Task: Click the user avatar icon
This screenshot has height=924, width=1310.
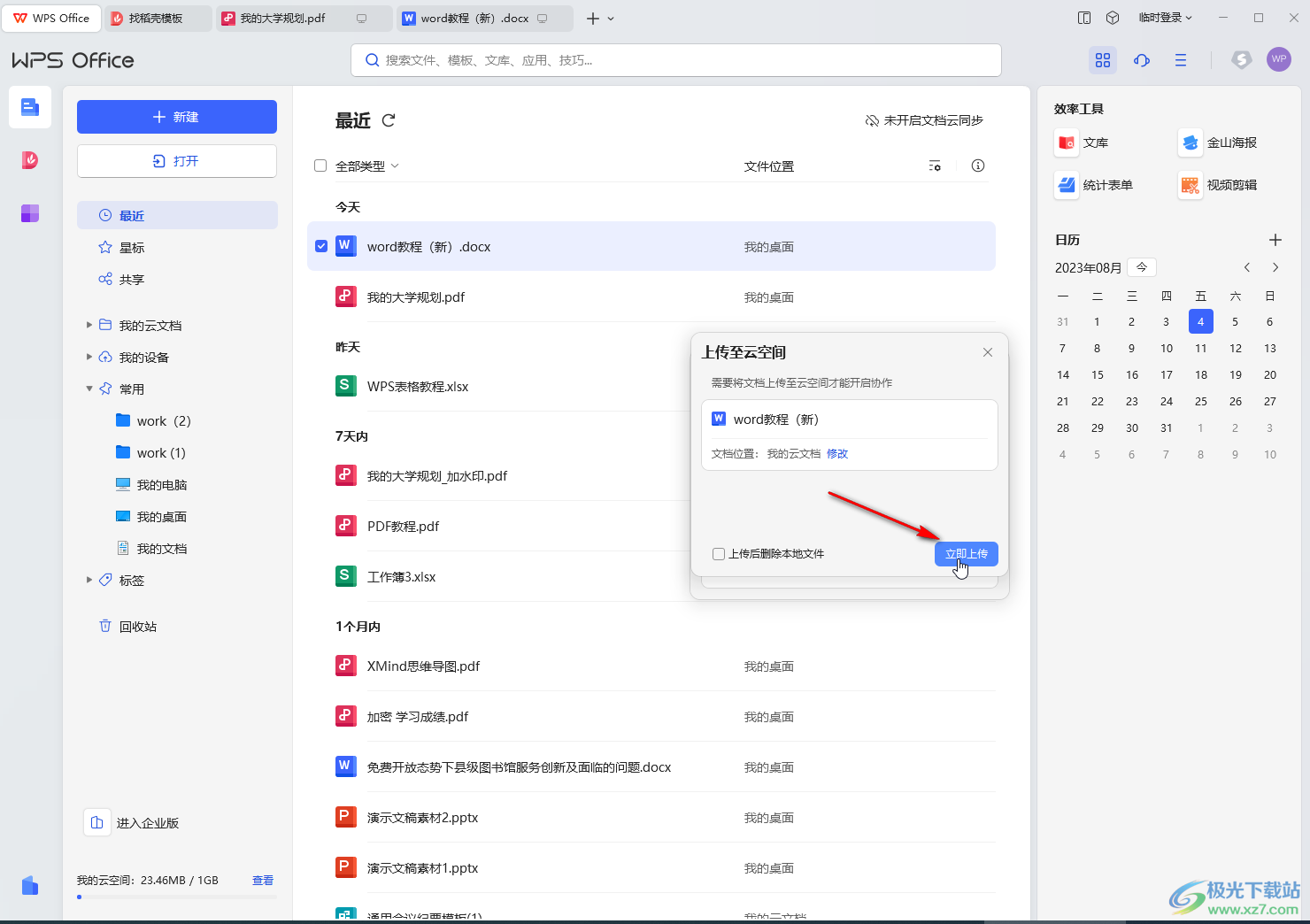Action: 1279,59
